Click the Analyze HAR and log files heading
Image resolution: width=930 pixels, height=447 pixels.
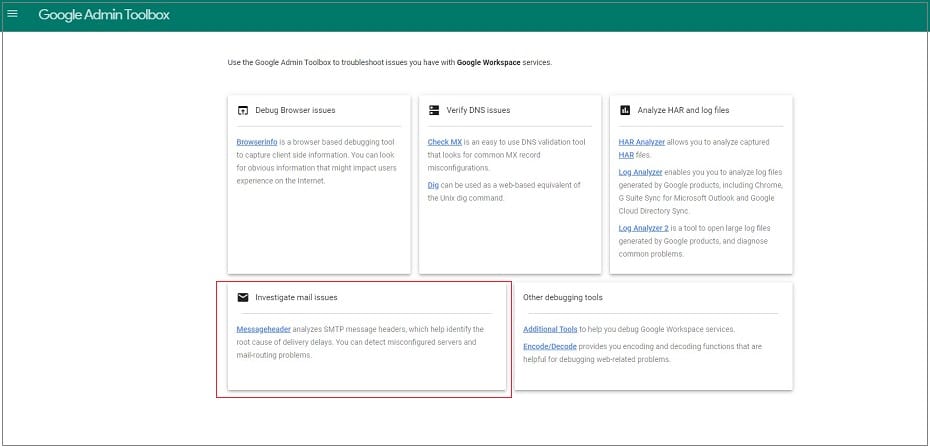pyautogui.click(x=683, y=110)
